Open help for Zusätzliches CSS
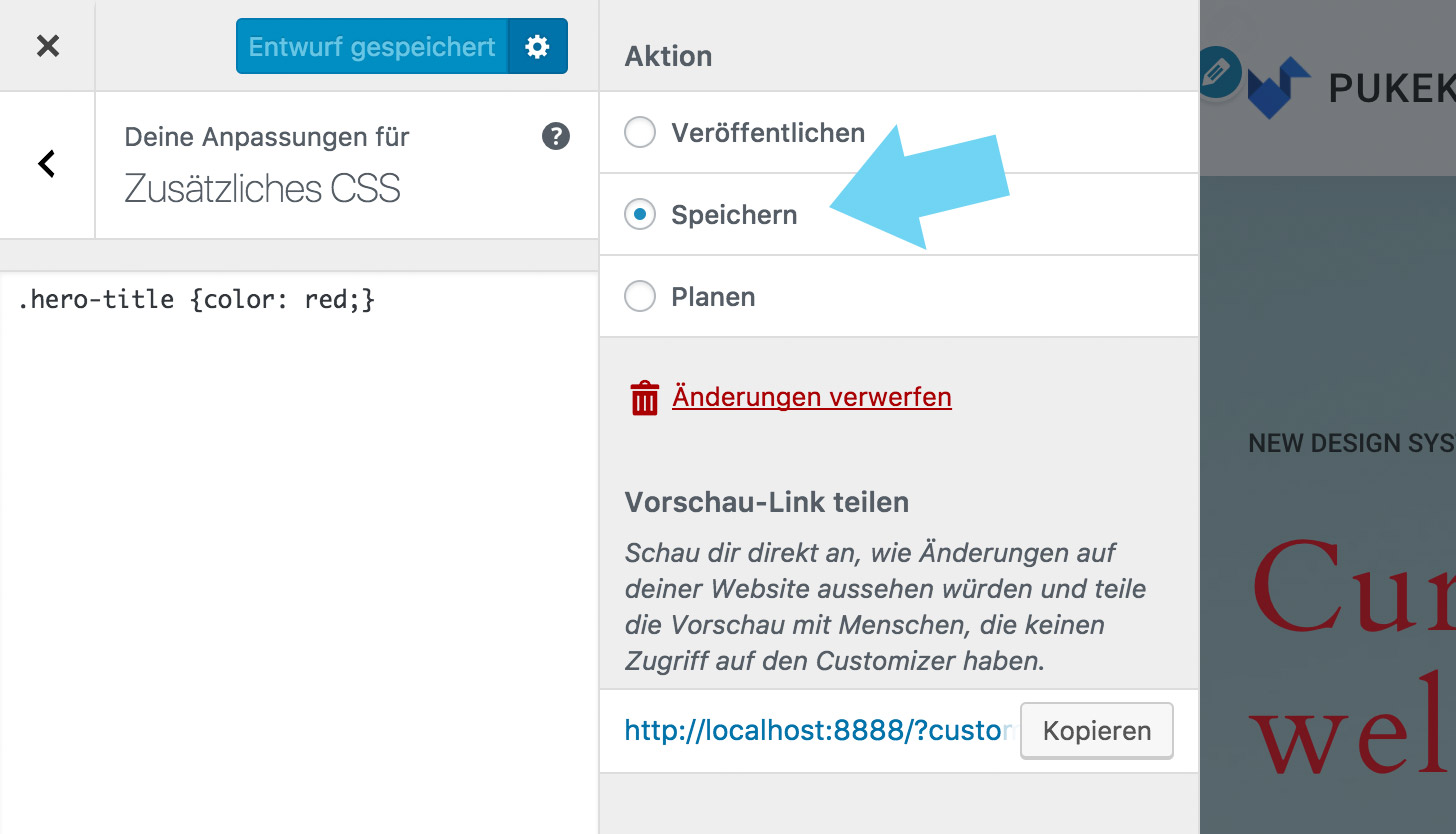 point(556,136)
